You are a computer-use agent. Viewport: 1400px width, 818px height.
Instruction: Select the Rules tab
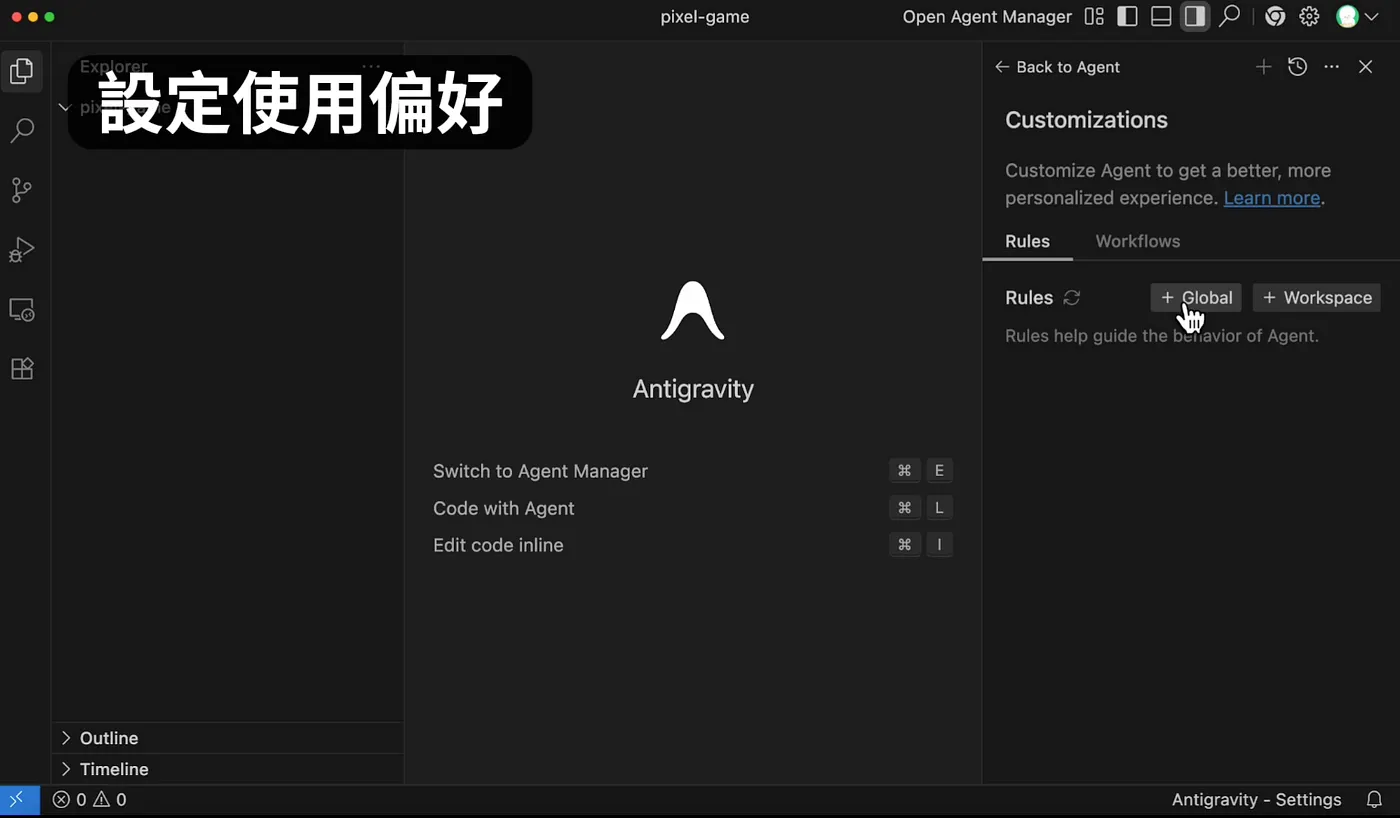[x=1027, y=241]
